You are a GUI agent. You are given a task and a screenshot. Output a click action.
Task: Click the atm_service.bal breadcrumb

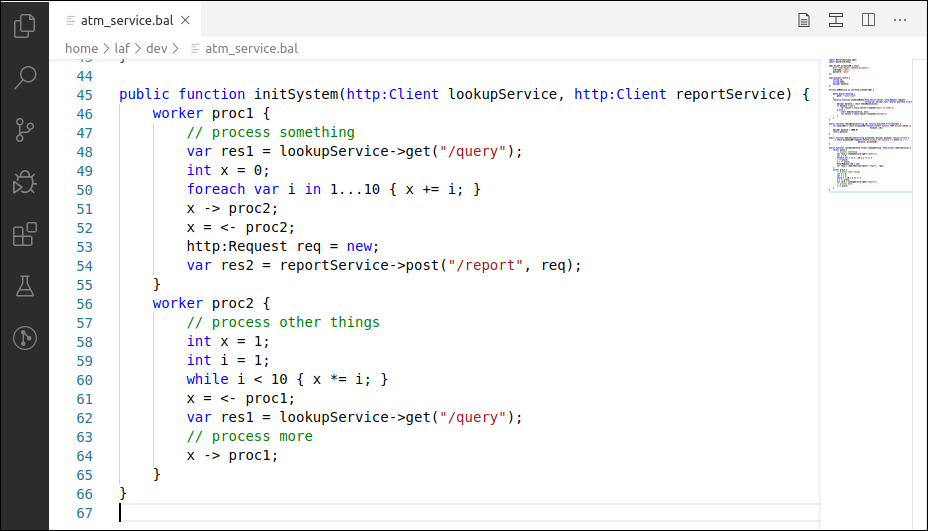coord(251,49)
